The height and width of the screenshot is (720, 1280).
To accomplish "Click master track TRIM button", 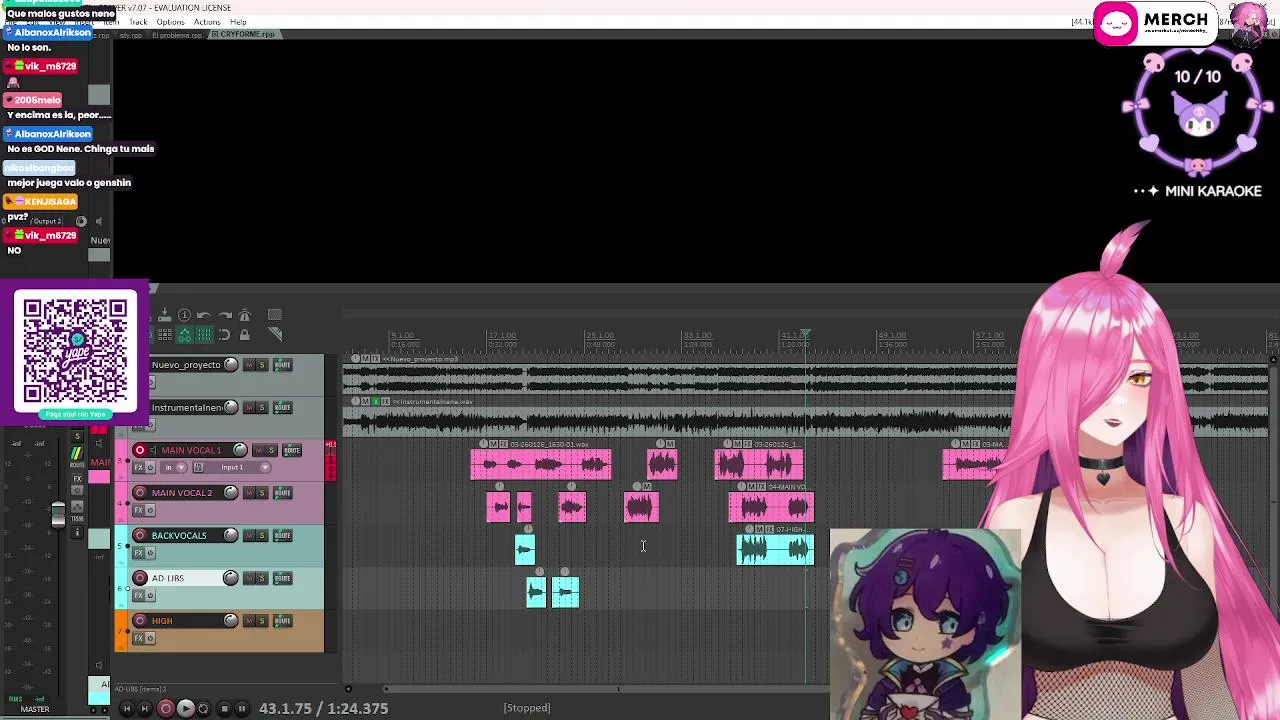I will coord(77,519).
